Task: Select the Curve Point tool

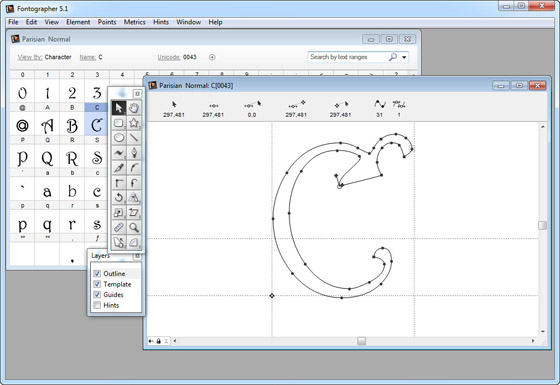Action: click(x=134, y=168)
